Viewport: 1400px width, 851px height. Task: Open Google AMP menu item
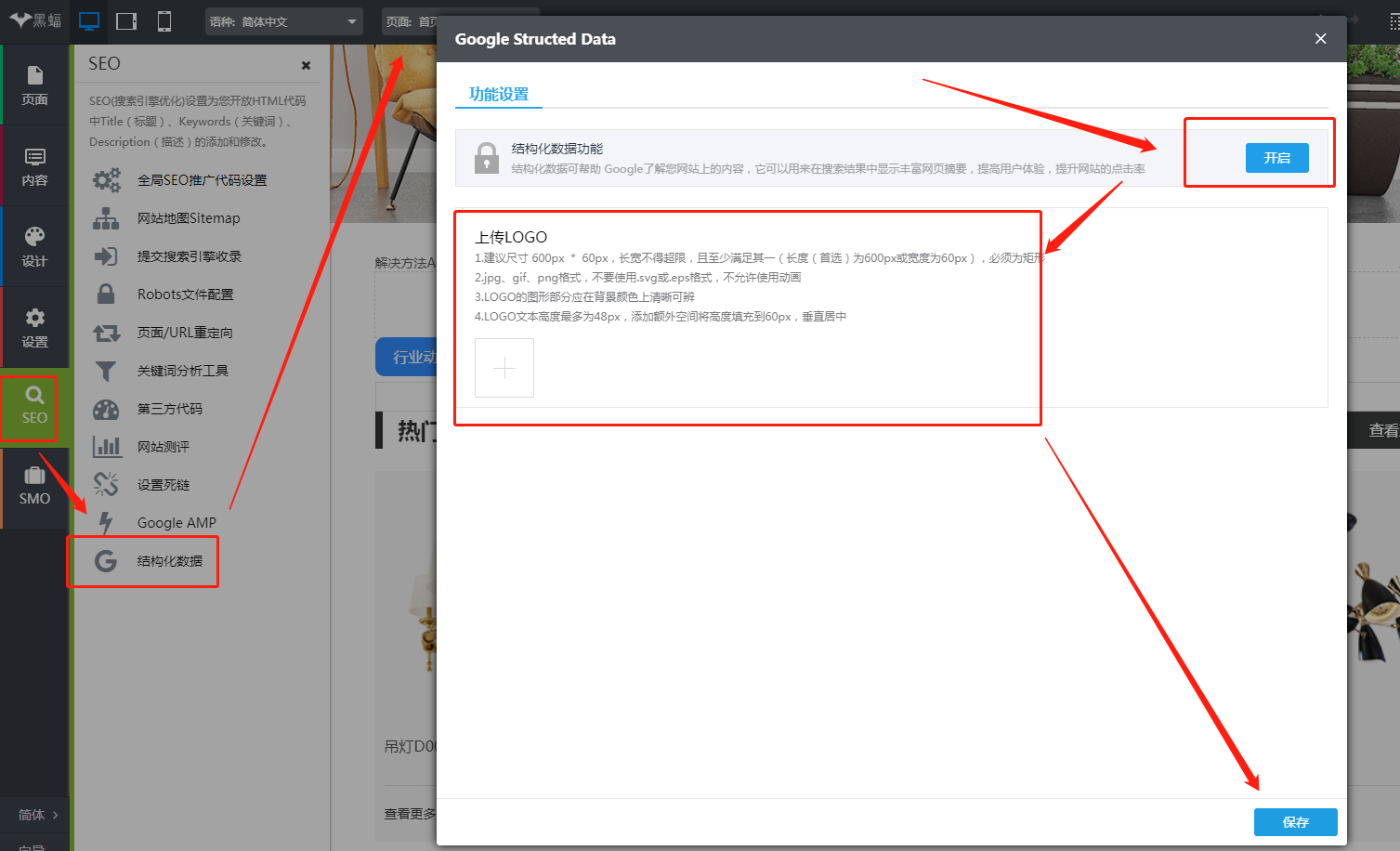[176, 523]
